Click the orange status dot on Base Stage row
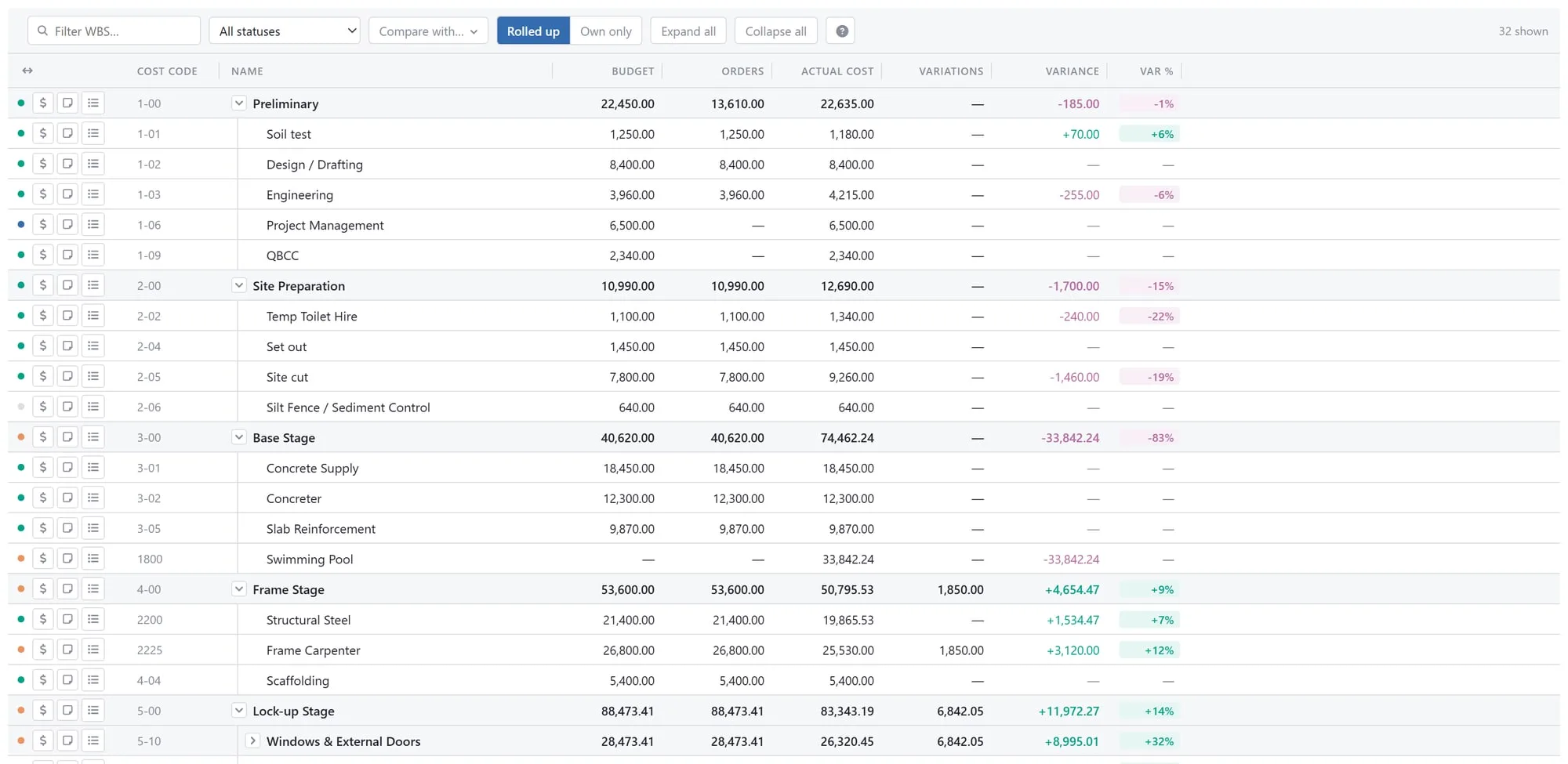Viewport: 1568px width, 764px height. (x=21, y=437)
